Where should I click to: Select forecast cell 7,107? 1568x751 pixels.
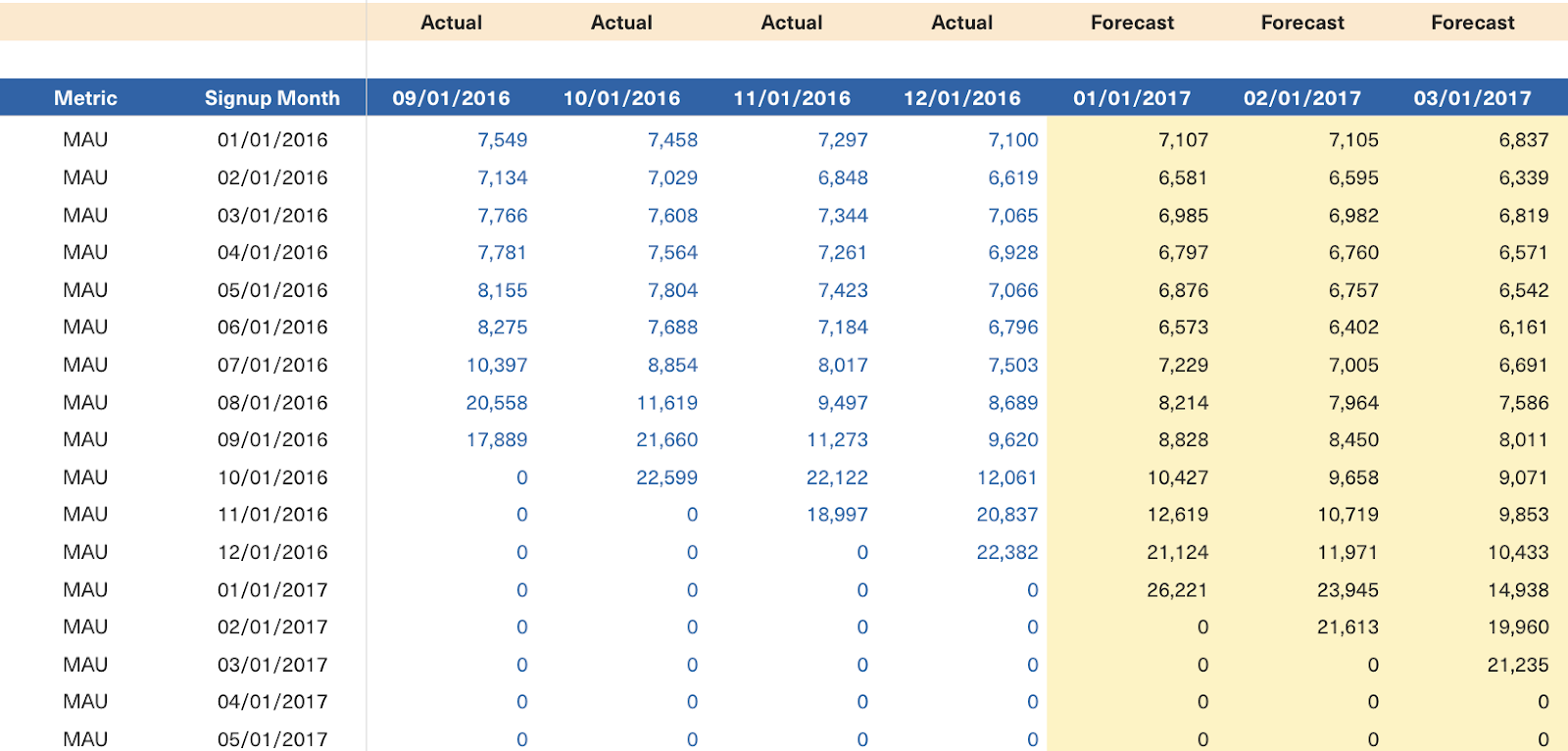tap(1183, 140)
